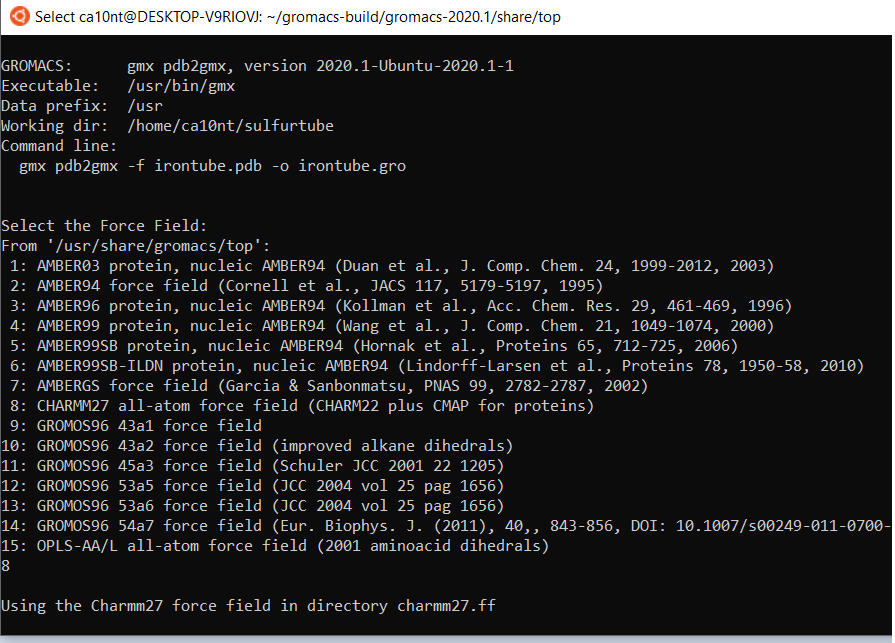This screenshot has height=643, width=895.
Task: Click the 'gmx pdb2gmx -f irontube.pdb' command
Action: point(212,166)
